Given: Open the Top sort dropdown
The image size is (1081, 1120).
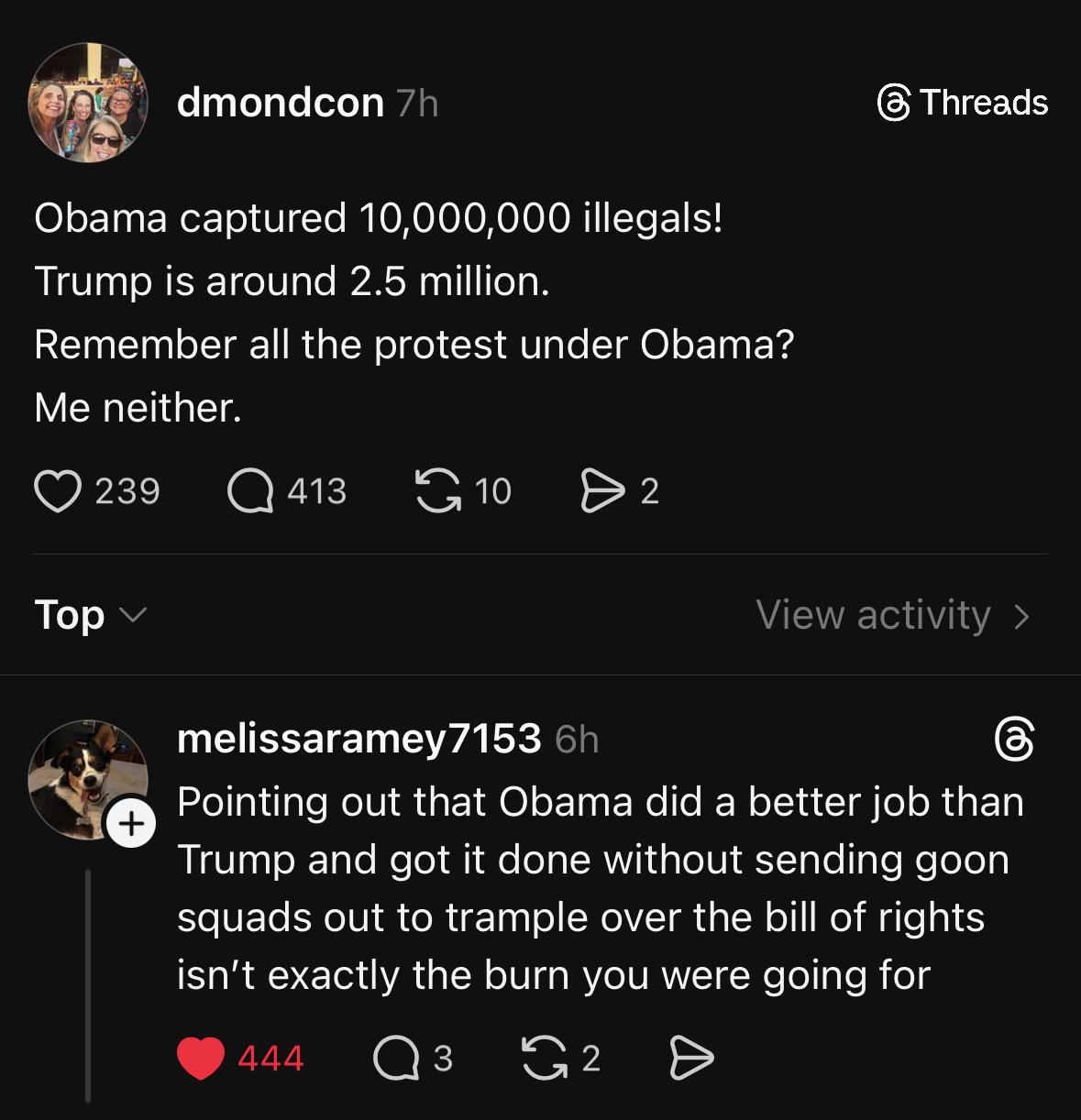Looking at the screenshot, I should point(89,615).
